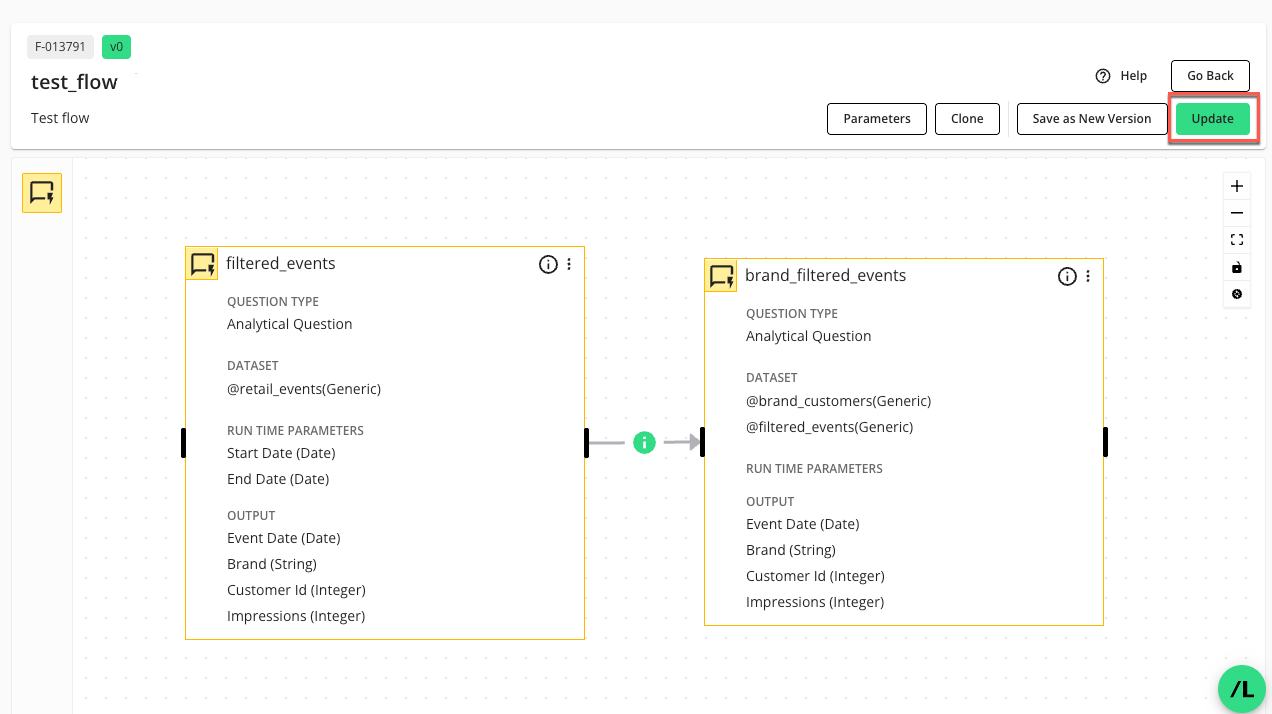Zoom in on the flow canvas
This screenshot has height=714, width=1272.
(x=1237, y=186)
